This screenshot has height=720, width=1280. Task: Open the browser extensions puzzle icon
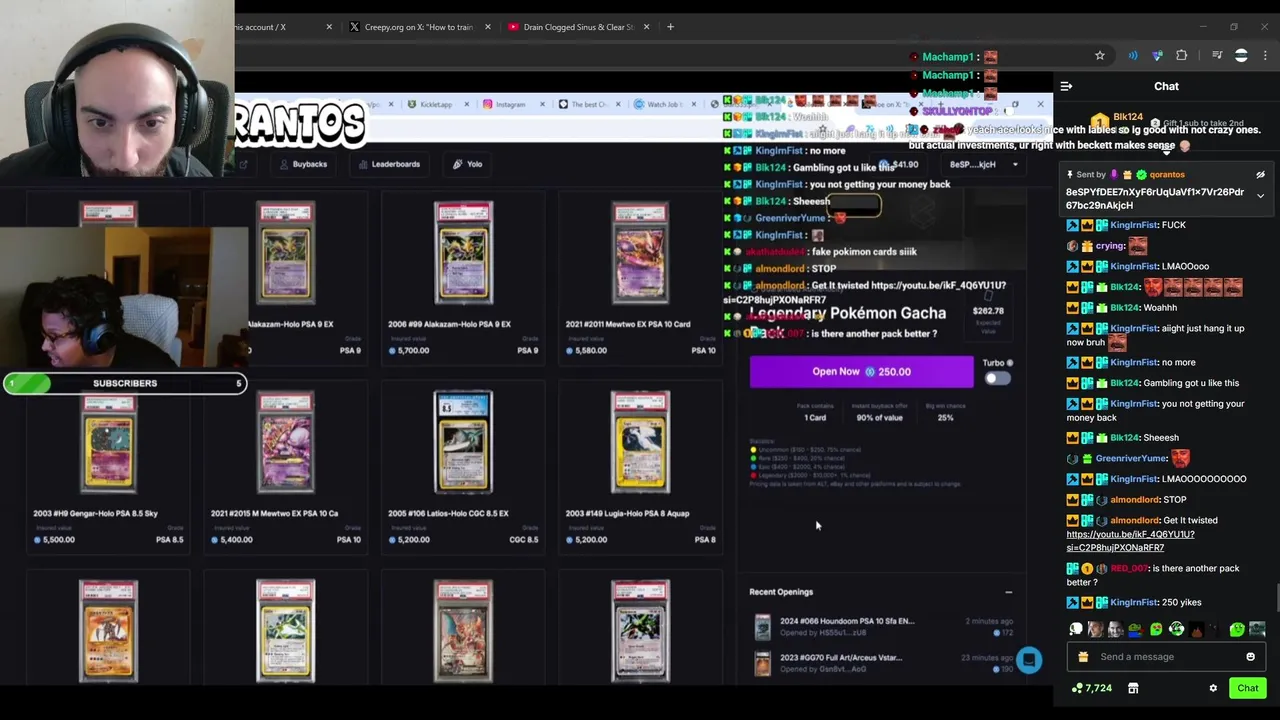point(1182,56)
